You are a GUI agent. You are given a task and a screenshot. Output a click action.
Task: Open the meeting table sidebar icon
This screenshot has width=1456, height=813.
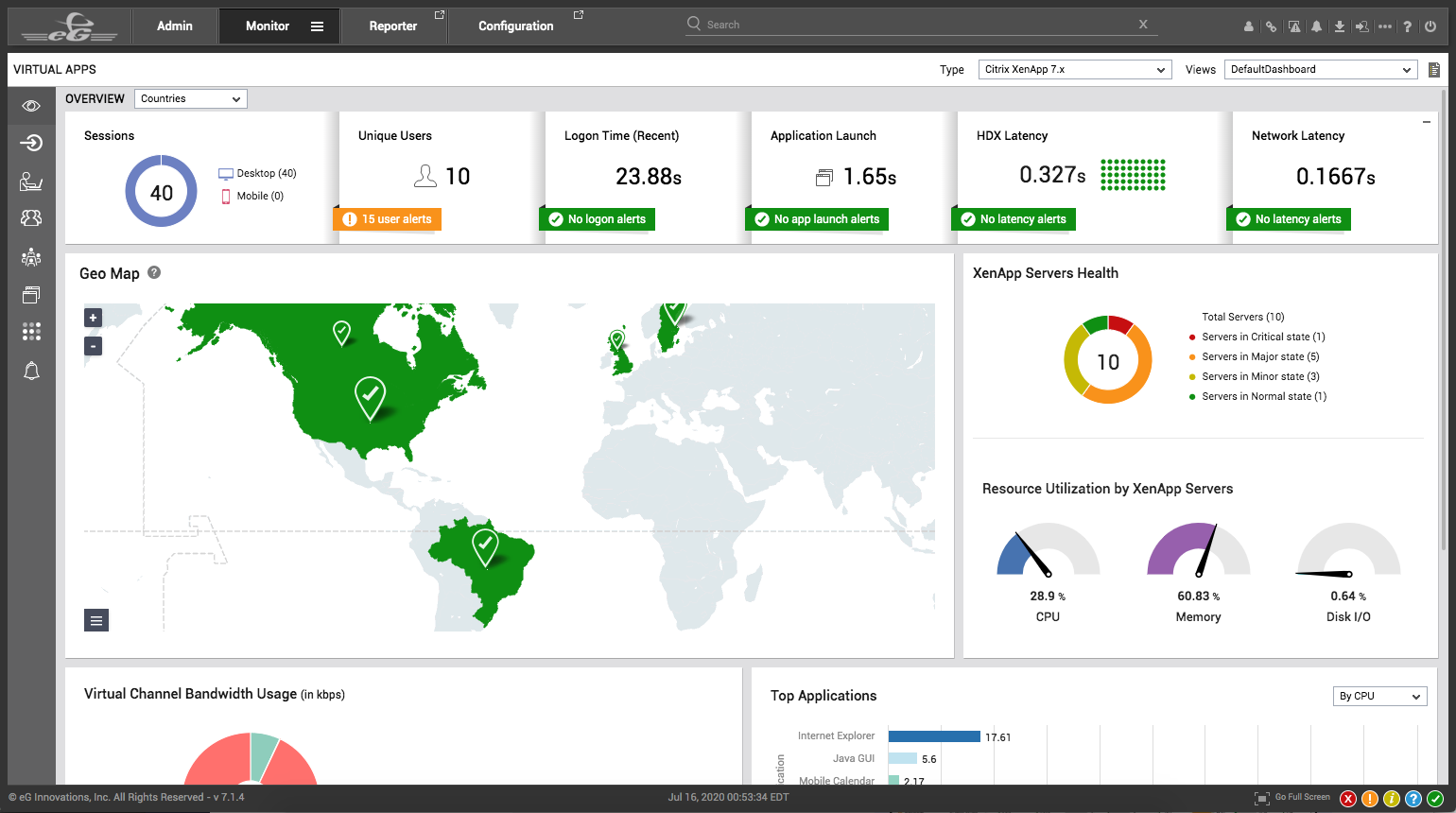(x=31, y=256)
